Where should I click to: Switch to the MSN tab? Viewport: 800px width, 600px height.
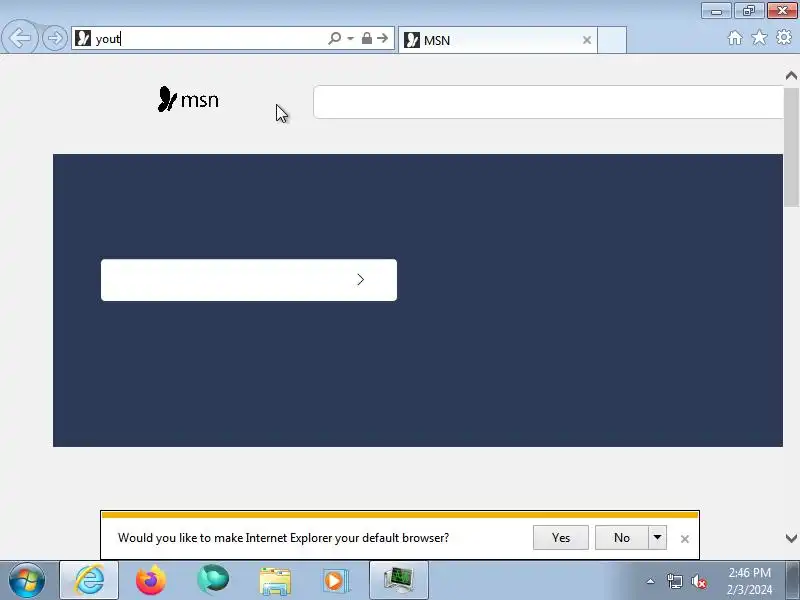pyautogui.click(x=497, y=40)
